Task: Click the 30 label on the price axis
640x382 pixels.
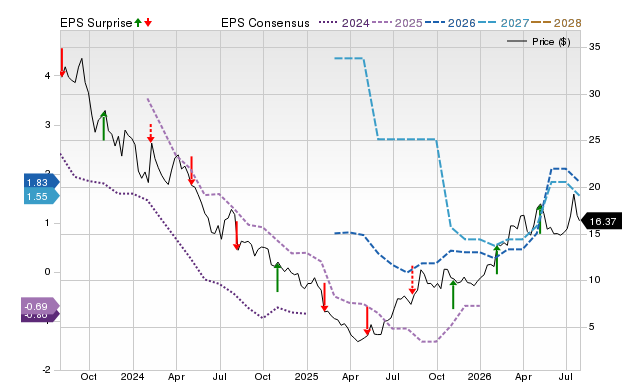Action: coord(595,94)
